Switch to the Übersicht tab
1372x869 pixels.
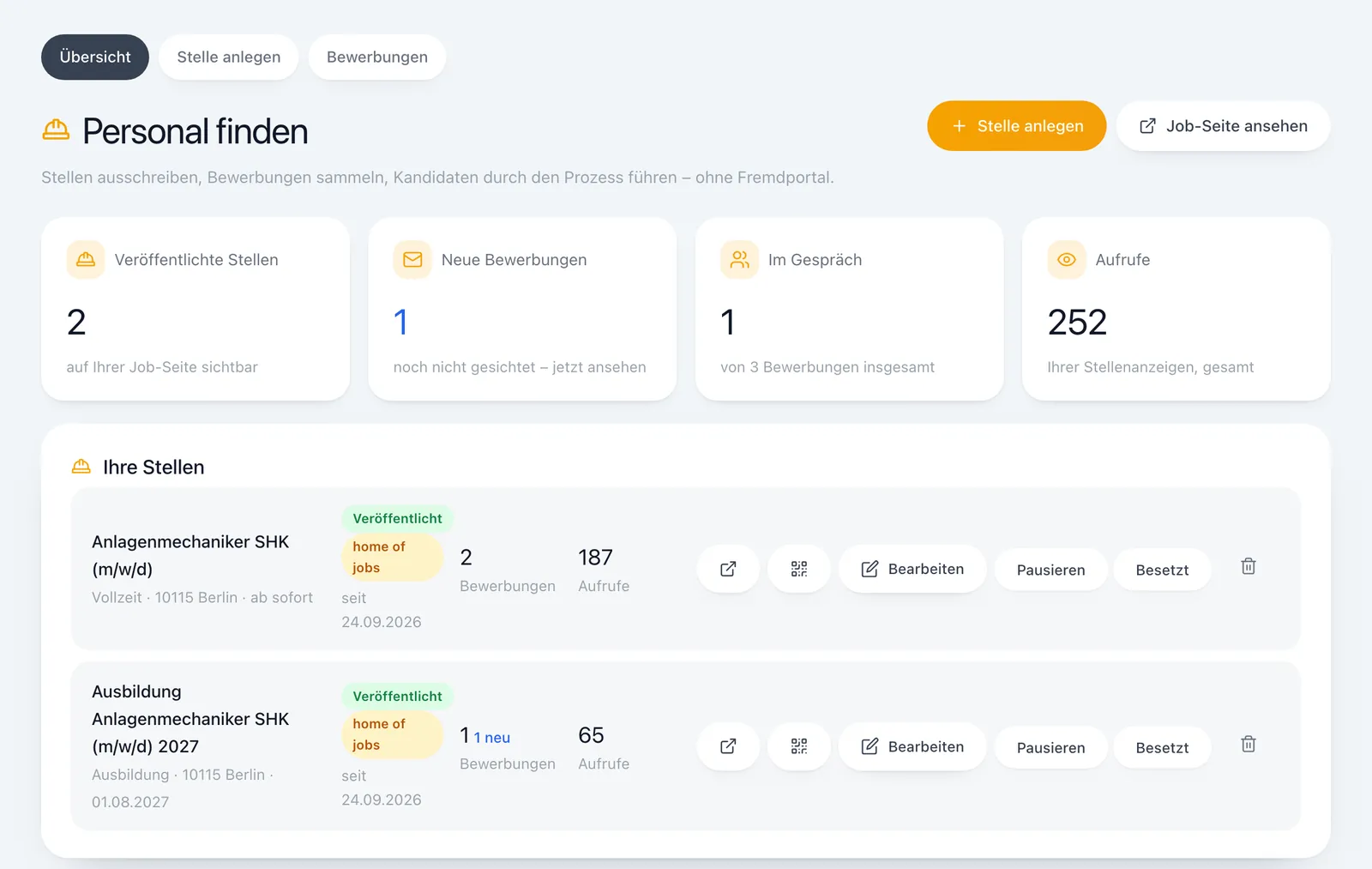tap(95, 57)
